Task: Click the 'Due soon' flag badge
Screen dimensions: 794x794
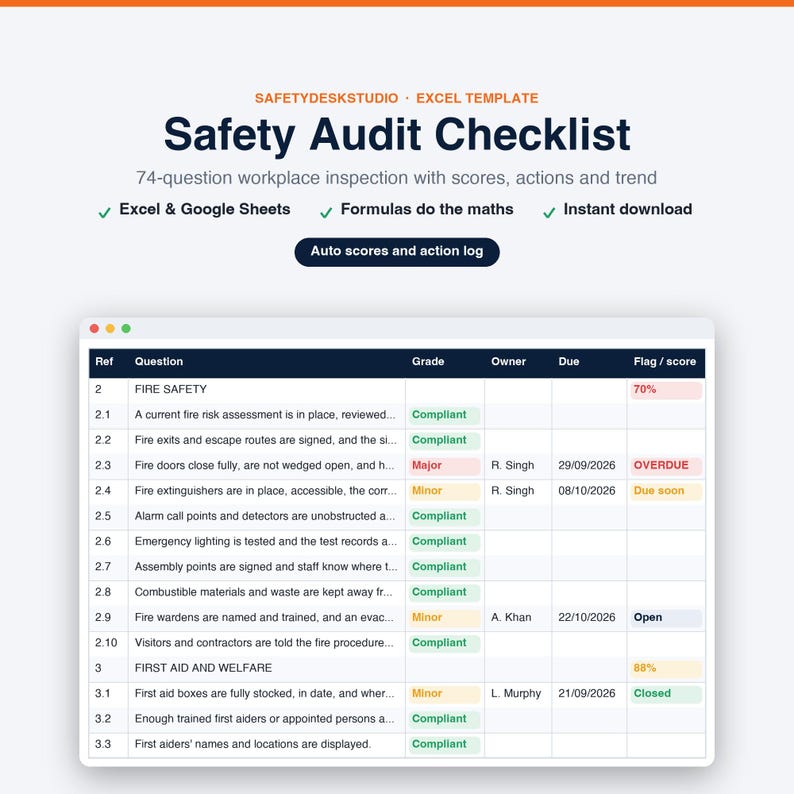Action: [x=666, y=491]
